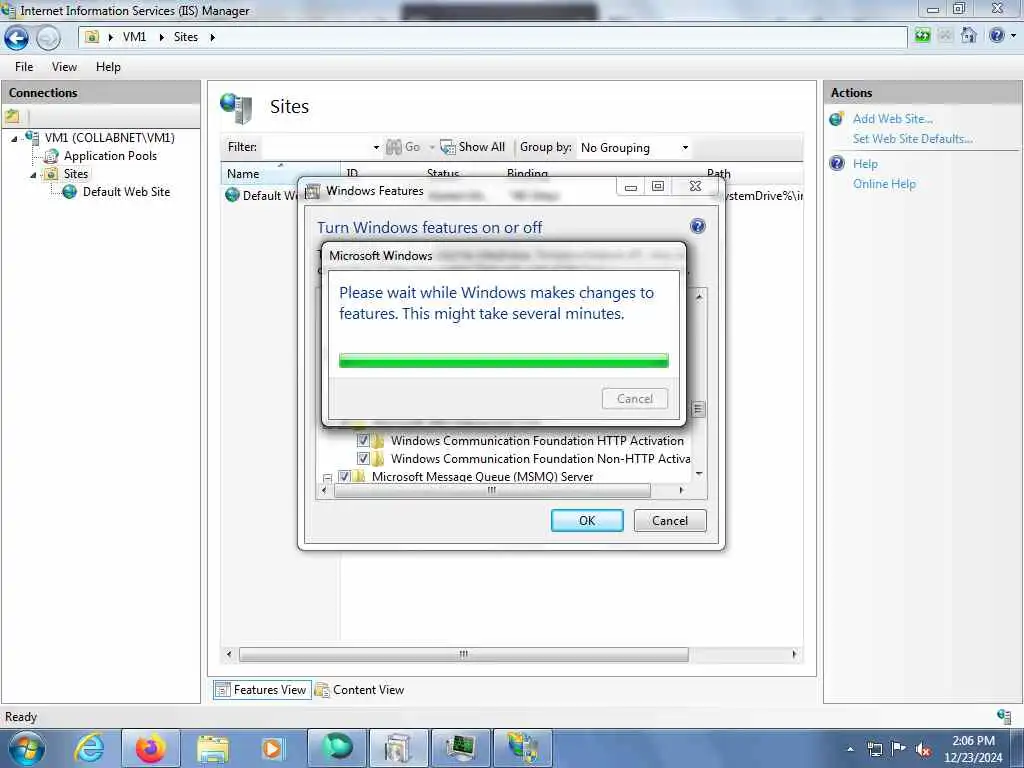Click the stop loading icon in IIS toolbar
The width and height of the screenshot is (1024, 768).
tap(945, 35)
